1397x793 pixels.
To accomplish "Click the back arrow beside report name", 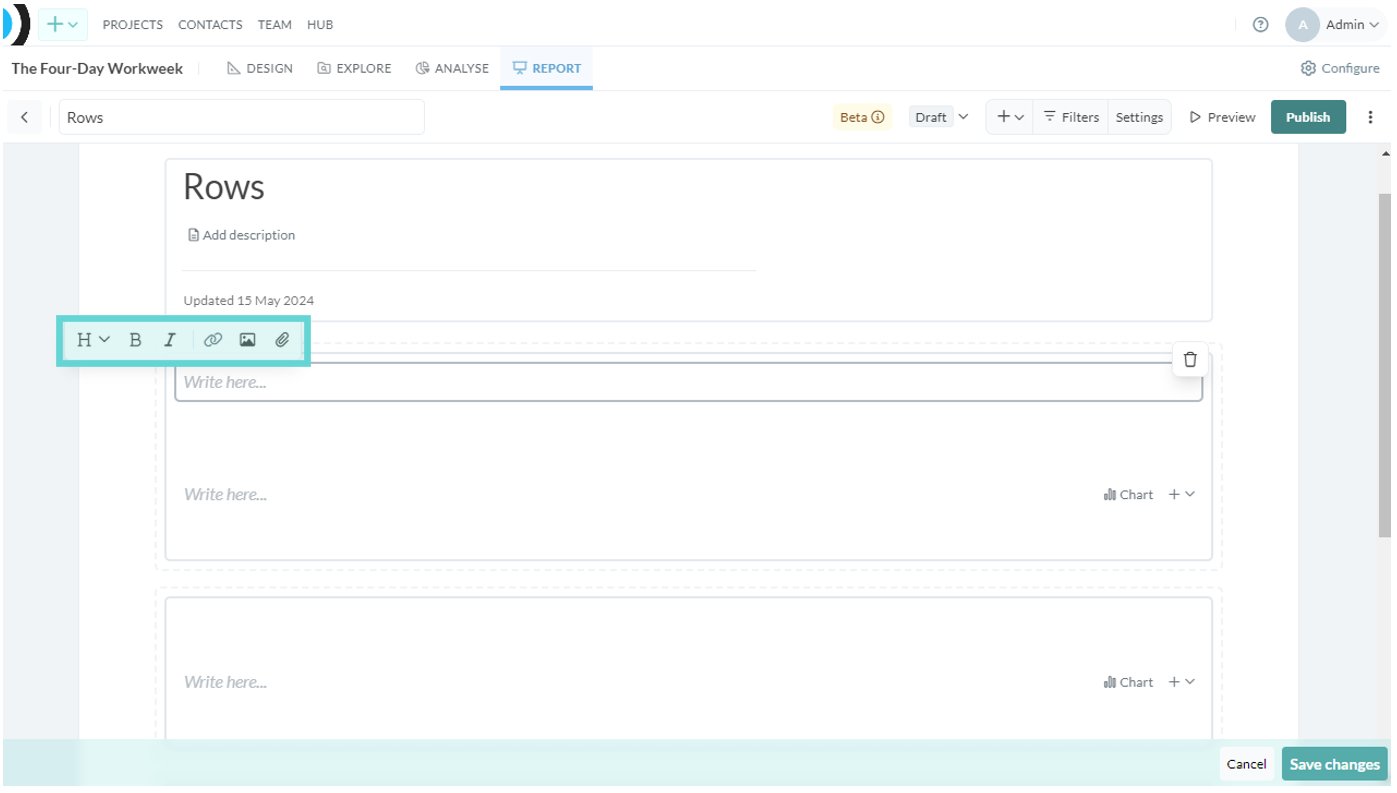I will click(x=25, y=117).
